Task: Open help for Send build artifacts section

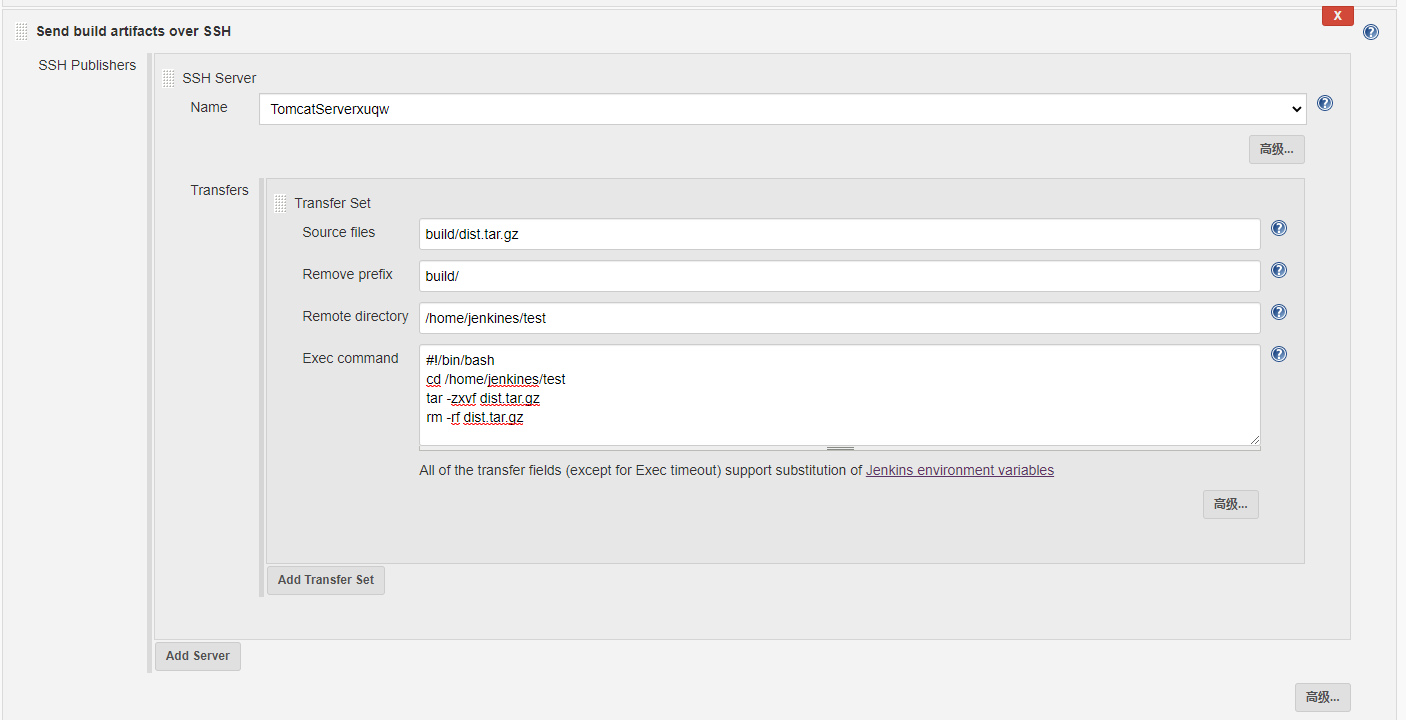Action: [x=1370, y=32]
